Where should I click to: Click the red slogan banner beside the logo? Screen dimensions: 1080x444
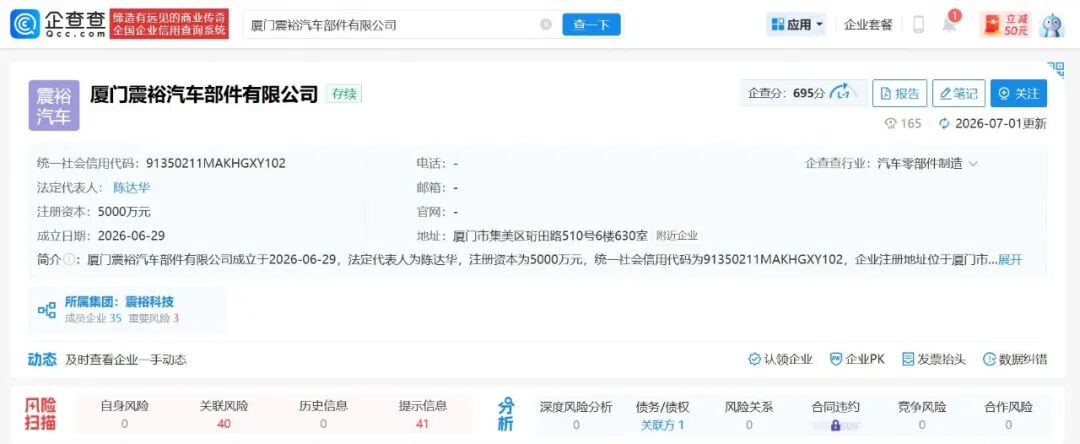(x=169, y=24)
